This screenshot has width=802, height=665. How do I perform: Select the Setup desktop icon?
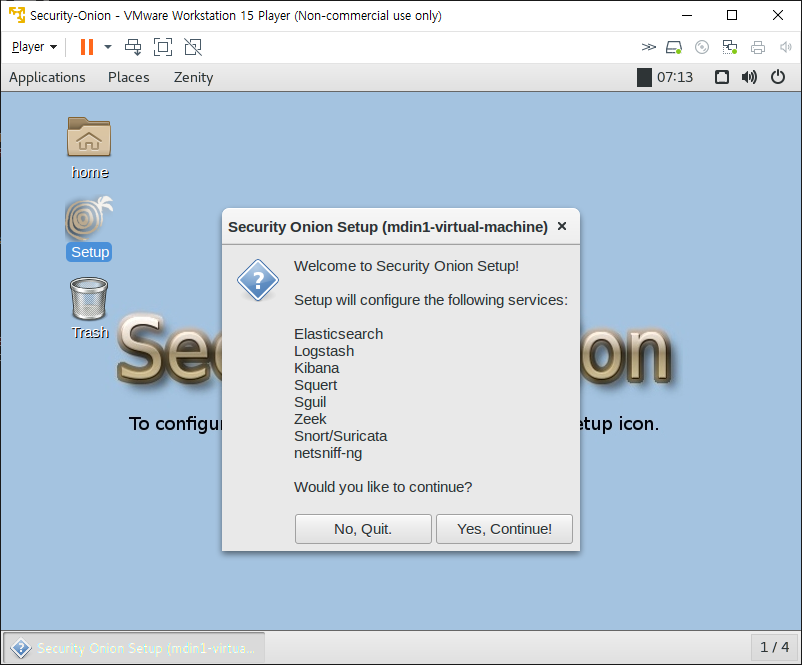89,229
